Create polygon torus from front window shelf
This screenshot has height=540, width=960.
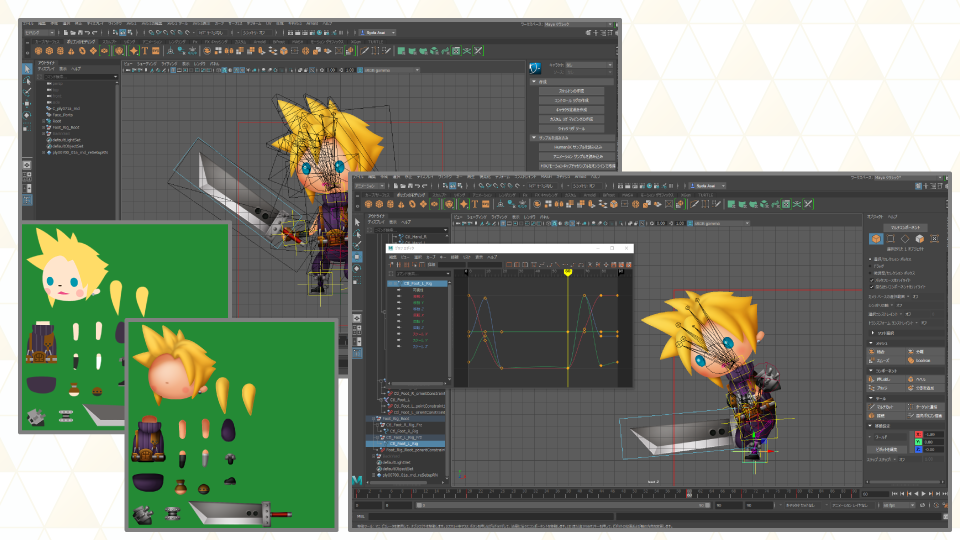tap(413, 204)
